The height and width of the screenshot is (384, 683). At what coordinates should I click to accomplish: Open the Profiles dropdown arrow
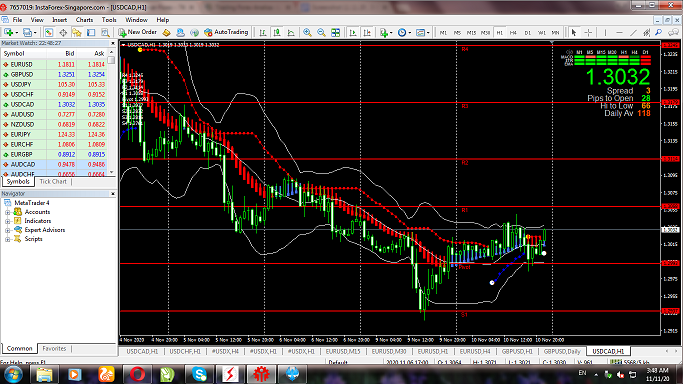click(x=35, y=33)
